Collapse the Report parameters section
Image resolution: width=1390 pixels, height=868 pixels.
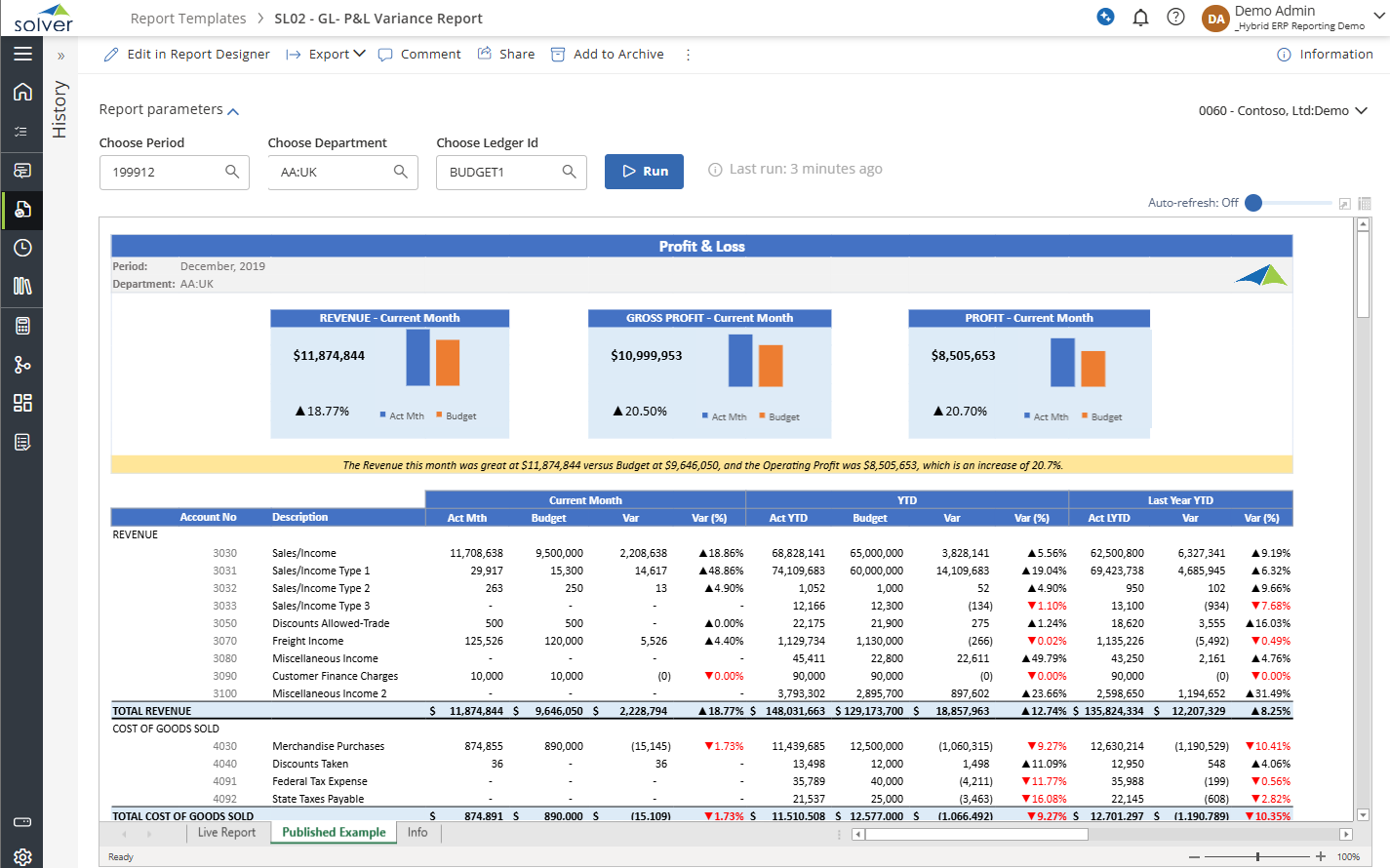233,111
